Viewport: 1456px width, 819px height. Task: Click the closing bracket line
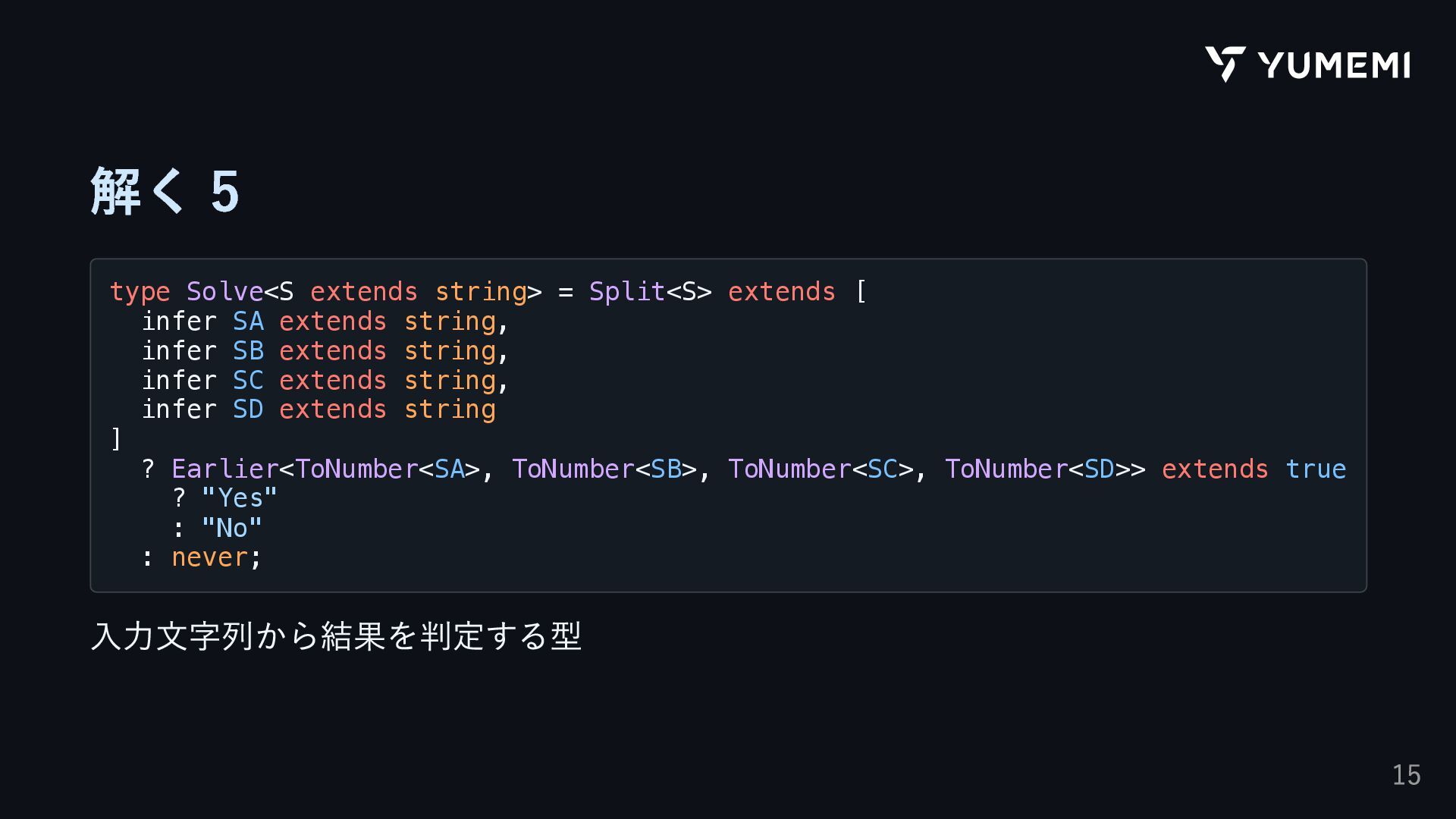click(116, 439)
